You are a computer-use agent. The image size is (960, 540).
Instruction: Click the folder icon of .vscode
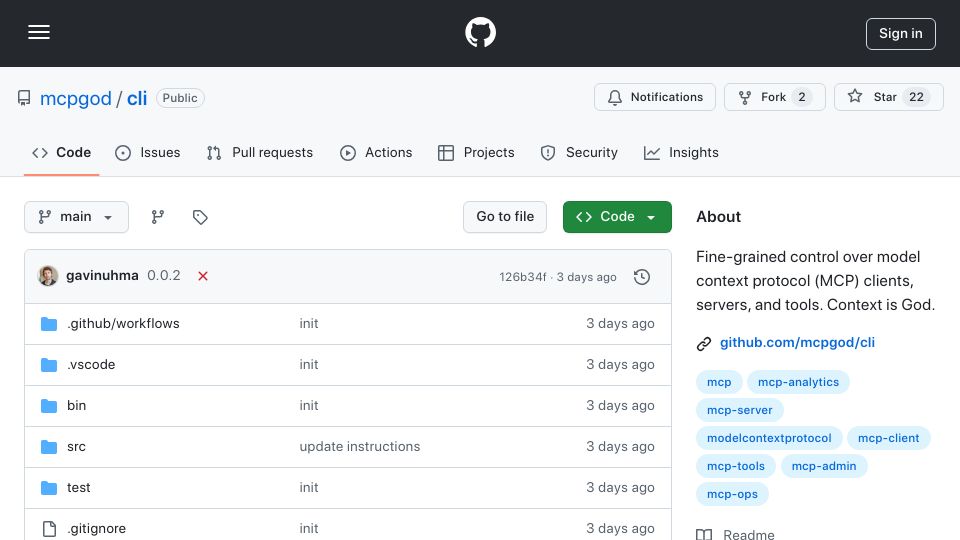pos(49,365)
